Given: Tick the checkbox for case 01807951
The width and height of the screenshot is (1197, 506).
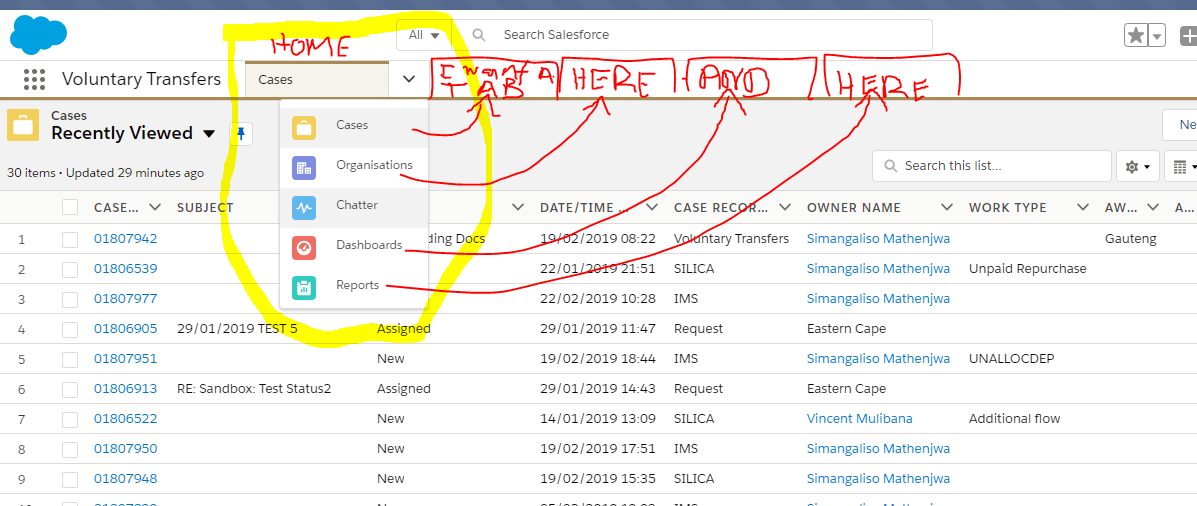Looking at the screenshot, I should [x=70, y=359].
